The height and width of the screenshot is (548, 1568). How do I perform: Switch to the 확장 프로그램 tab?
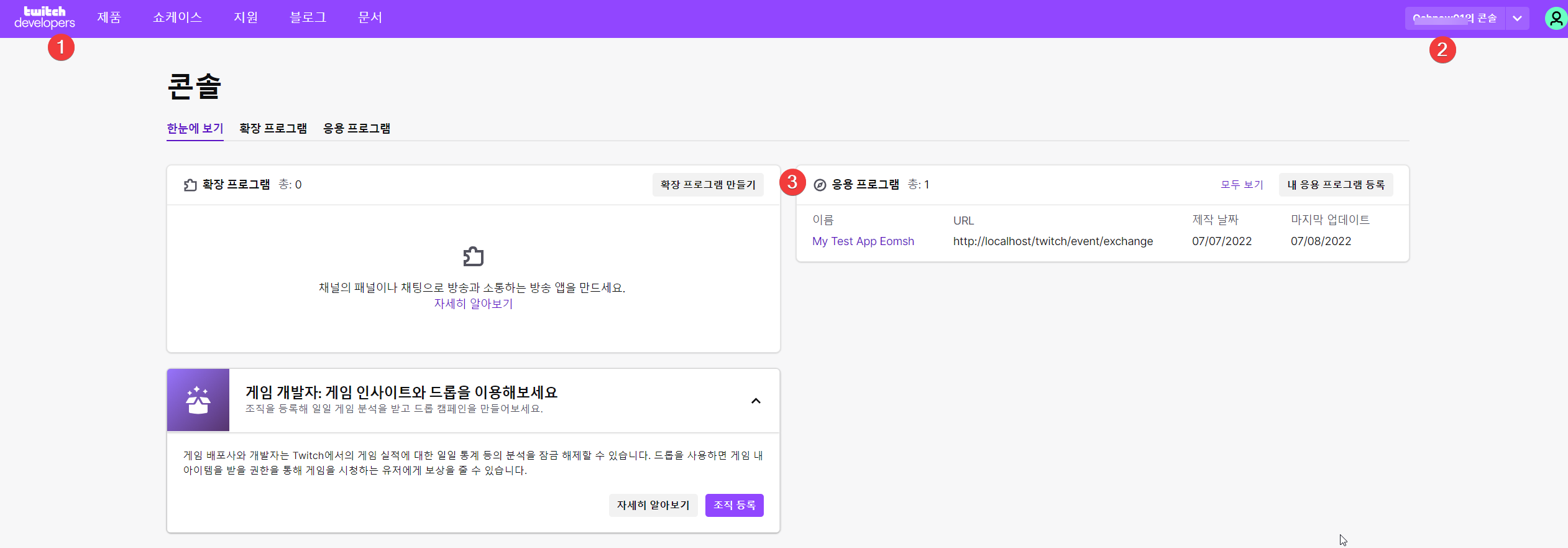(273, 128)
